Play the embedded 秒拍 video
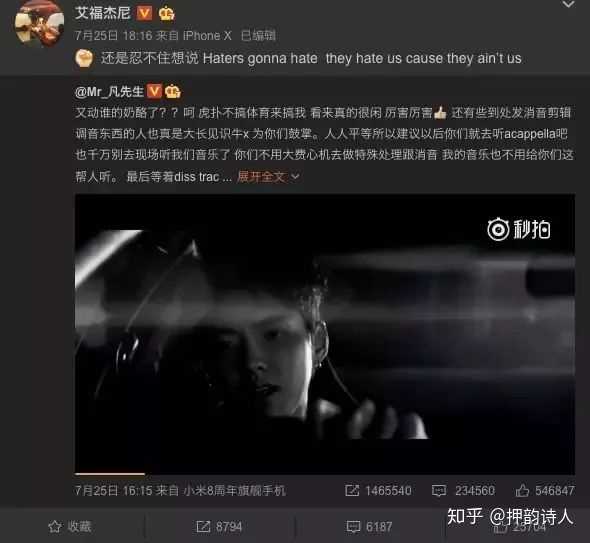 coord(325,334)
